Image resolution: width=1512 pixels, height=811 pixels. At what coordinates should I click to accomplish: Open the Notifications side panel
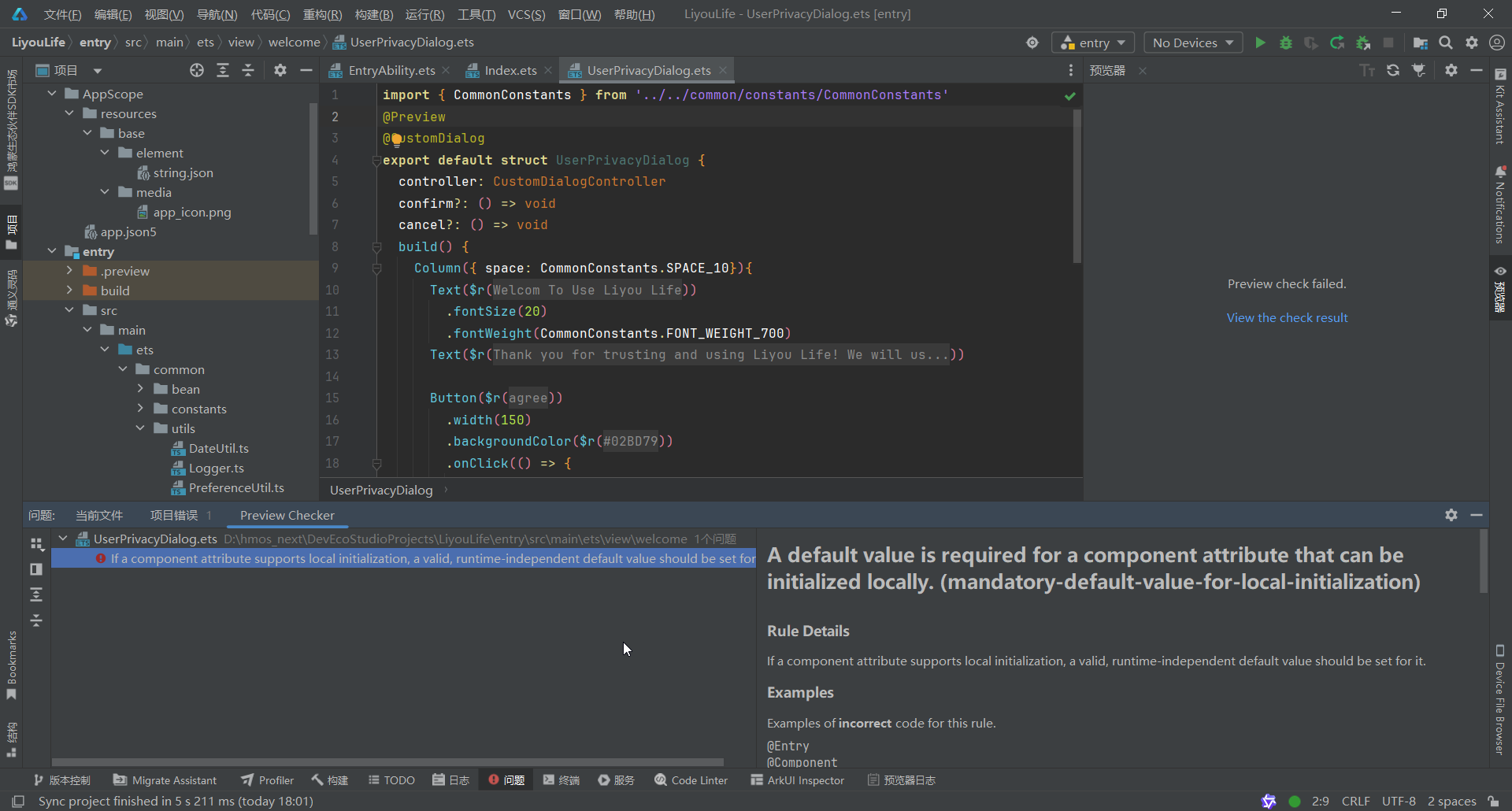(1500, 205)
